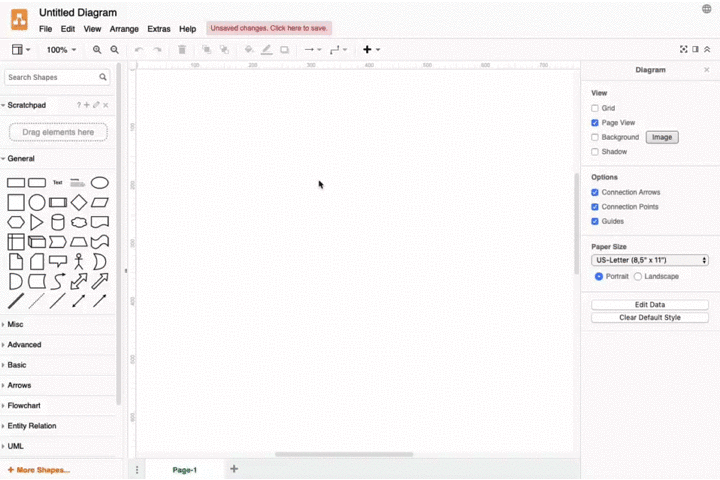Select the Triangle shape in General
720x480 pixels.
tap(37, 222)
